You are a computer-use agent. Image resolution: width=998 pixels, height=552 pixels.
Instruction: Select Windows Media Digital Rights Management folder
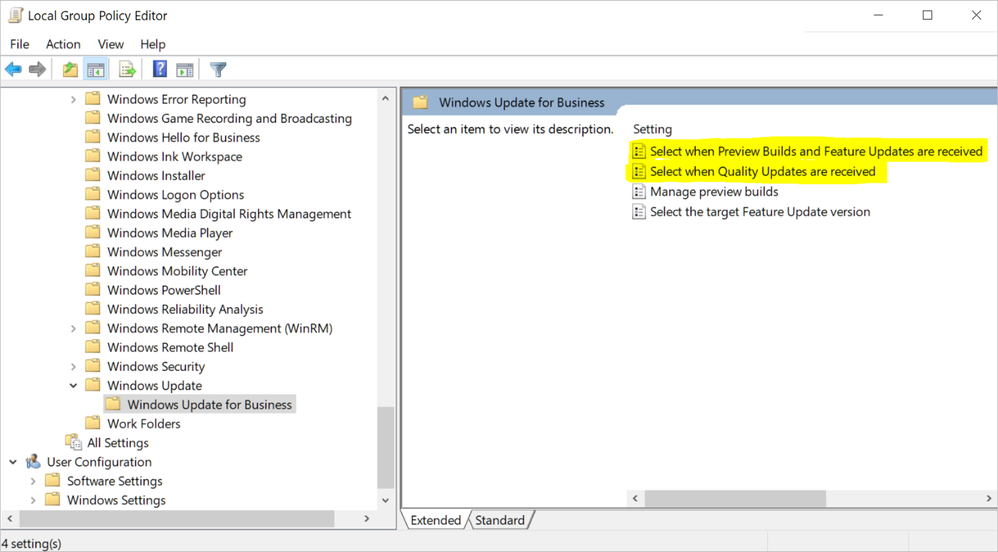pyautogui.click(x=229, y=214)
